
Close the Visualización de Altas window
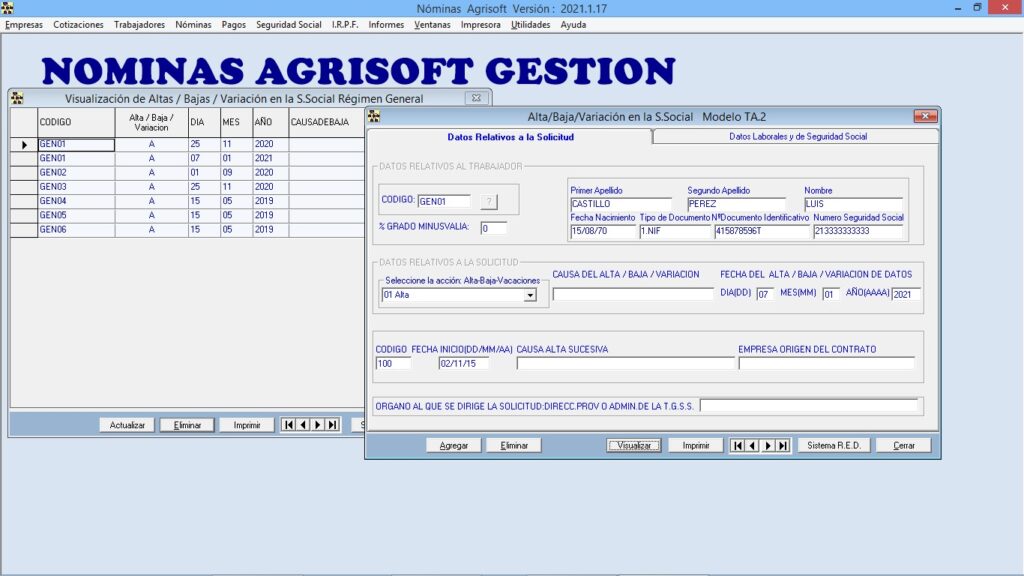click(476, 98)
